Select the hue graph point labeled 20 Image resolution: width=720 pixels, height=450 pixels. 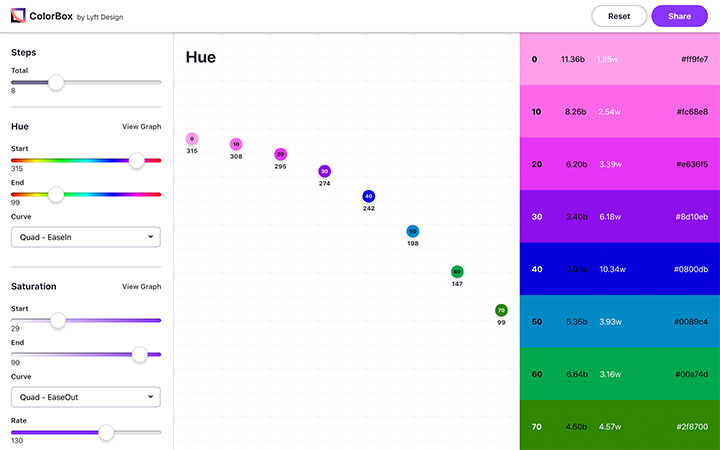pyautogui.click(x=281, y=154)
